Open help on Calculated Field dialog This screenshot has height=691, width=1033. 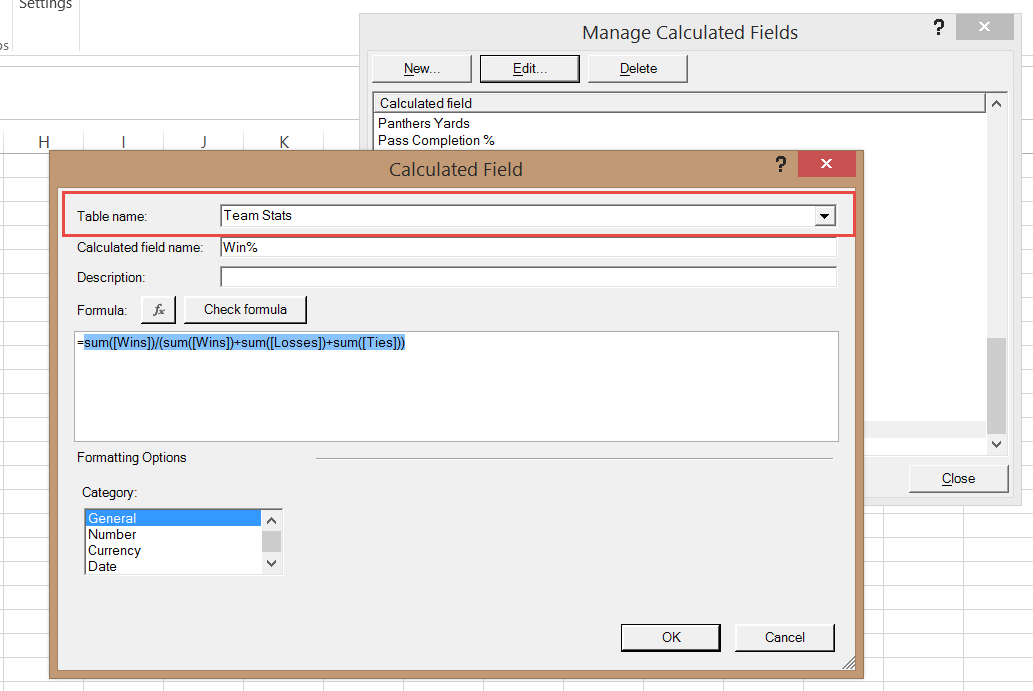point(781,164)
